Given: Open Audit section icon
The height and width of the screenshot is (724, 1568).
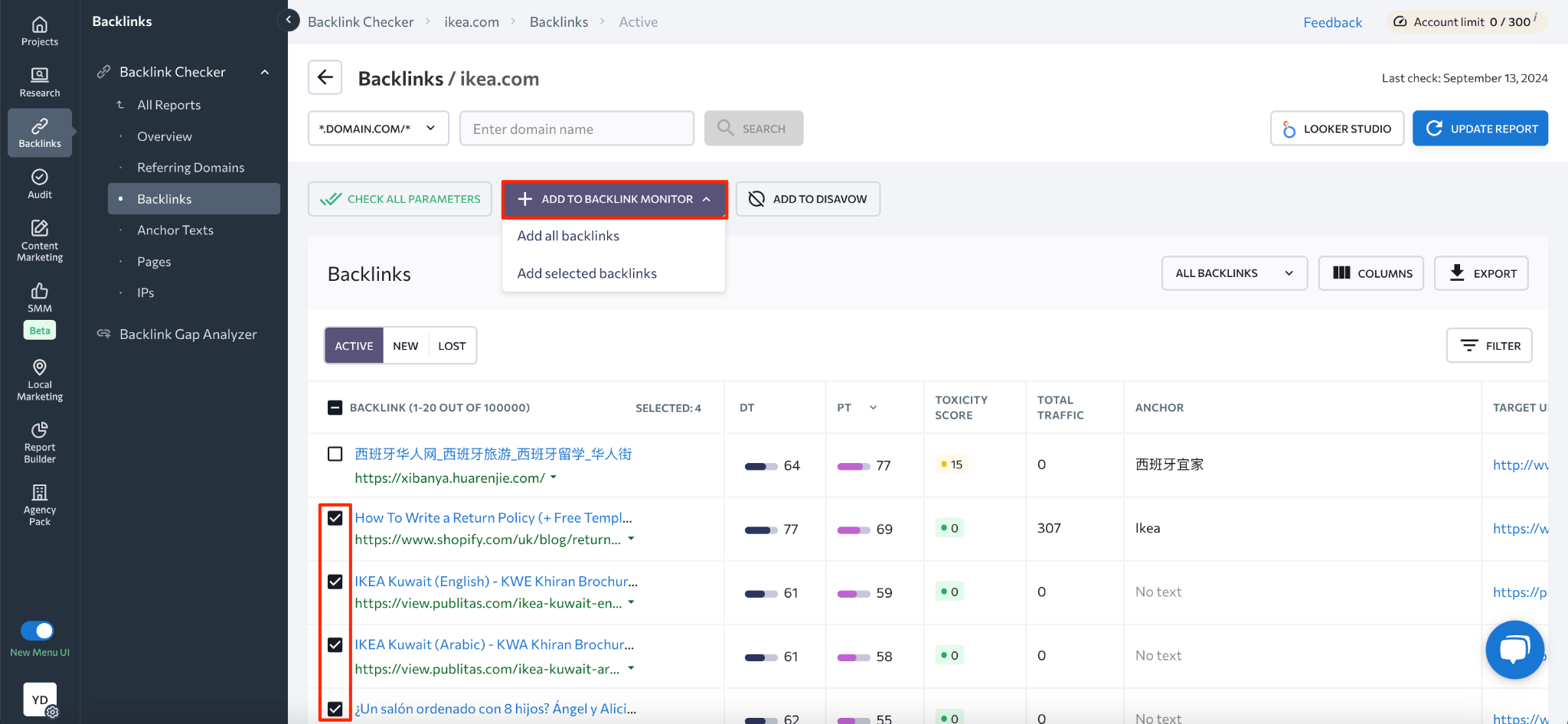Looking at the screenshot, I should [40, 184].
